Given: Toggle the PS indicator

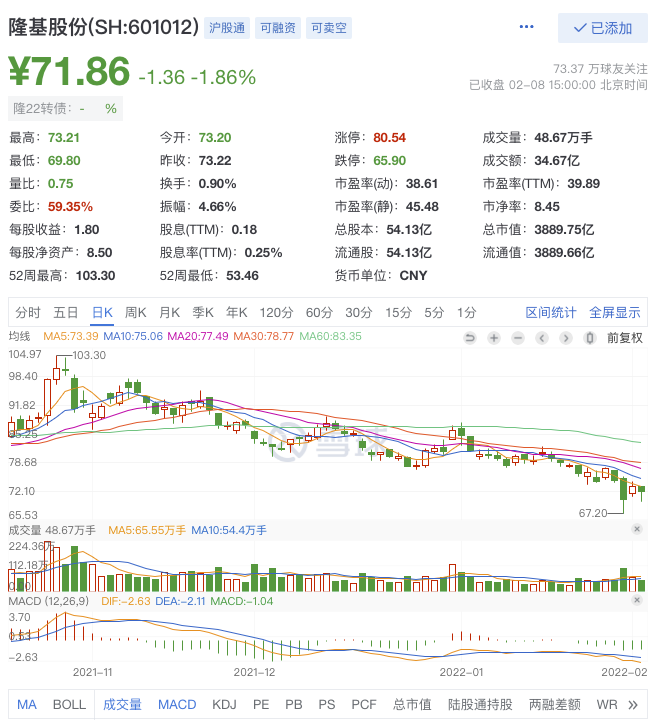Looking at the screenshot, I should [327, 705].
